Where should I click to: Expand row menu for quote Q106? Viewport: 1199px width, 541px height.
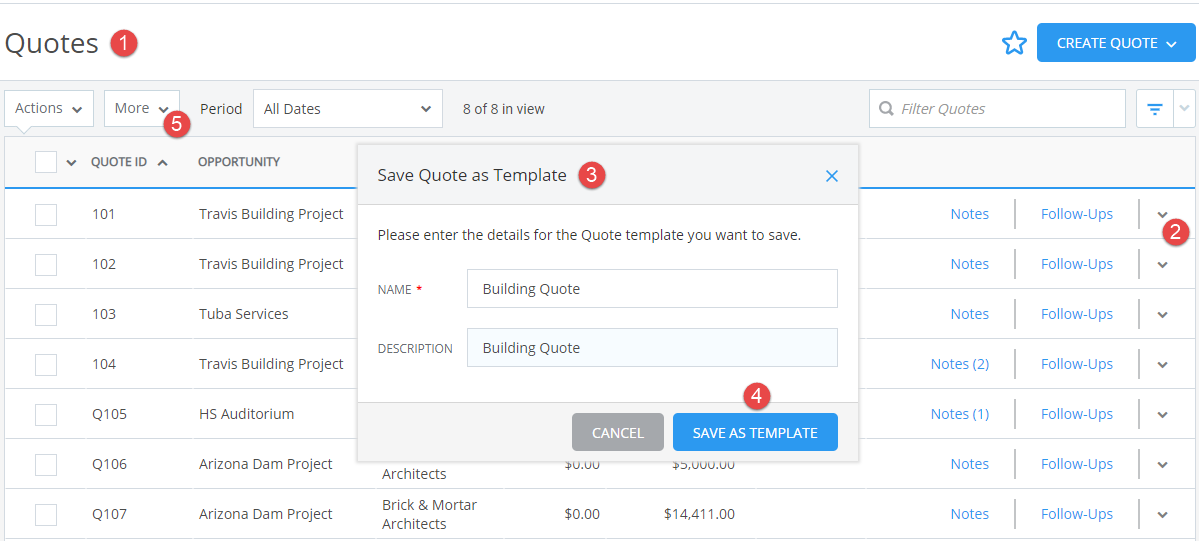click(1162, 464)
